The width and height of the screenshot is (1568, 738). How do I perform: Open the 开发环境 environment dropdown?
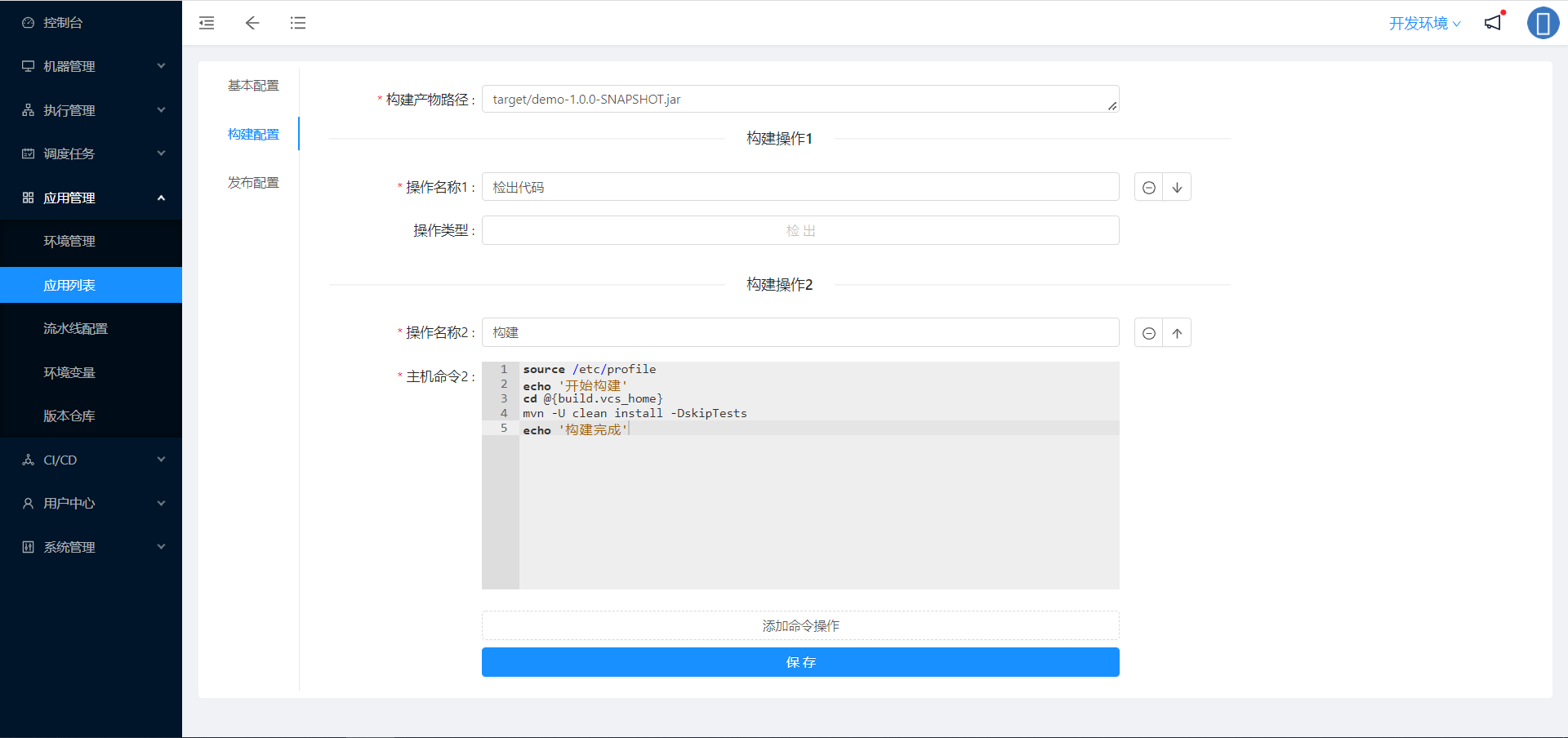tap(1425, 23)
